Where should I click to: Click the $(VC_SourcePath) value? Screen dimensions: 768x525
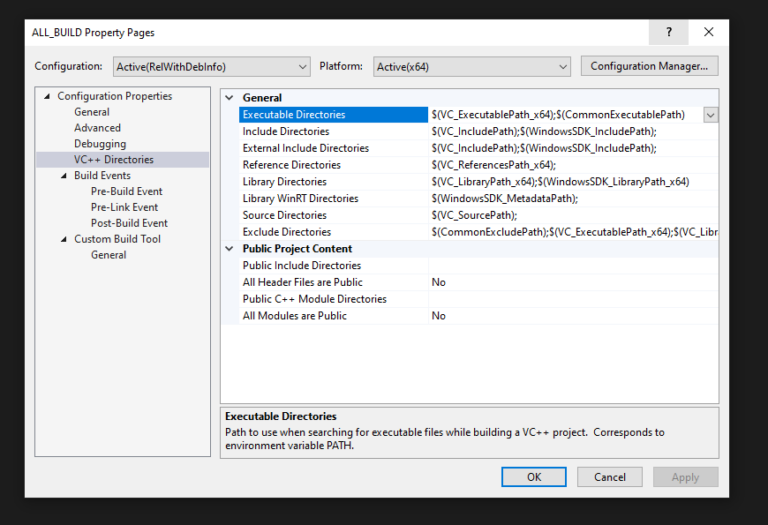(x=574, y=215)
